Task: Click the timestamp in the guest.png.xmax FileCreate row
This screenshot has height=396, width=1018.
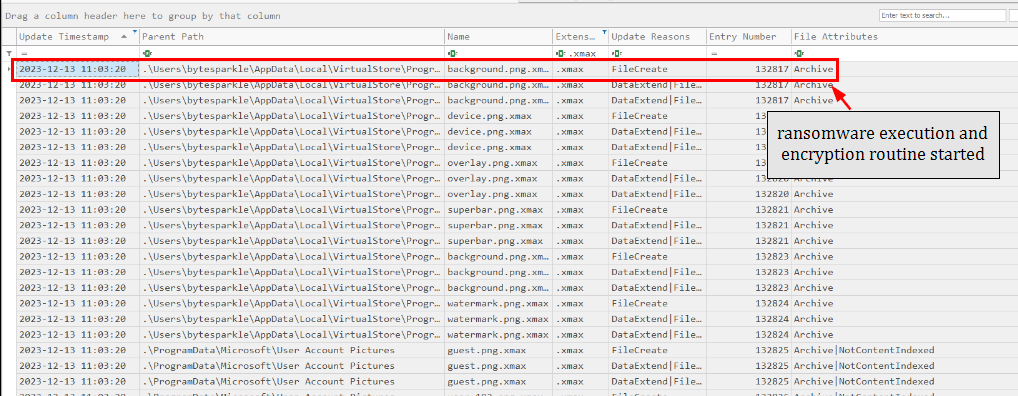Action: click(78, 350)
